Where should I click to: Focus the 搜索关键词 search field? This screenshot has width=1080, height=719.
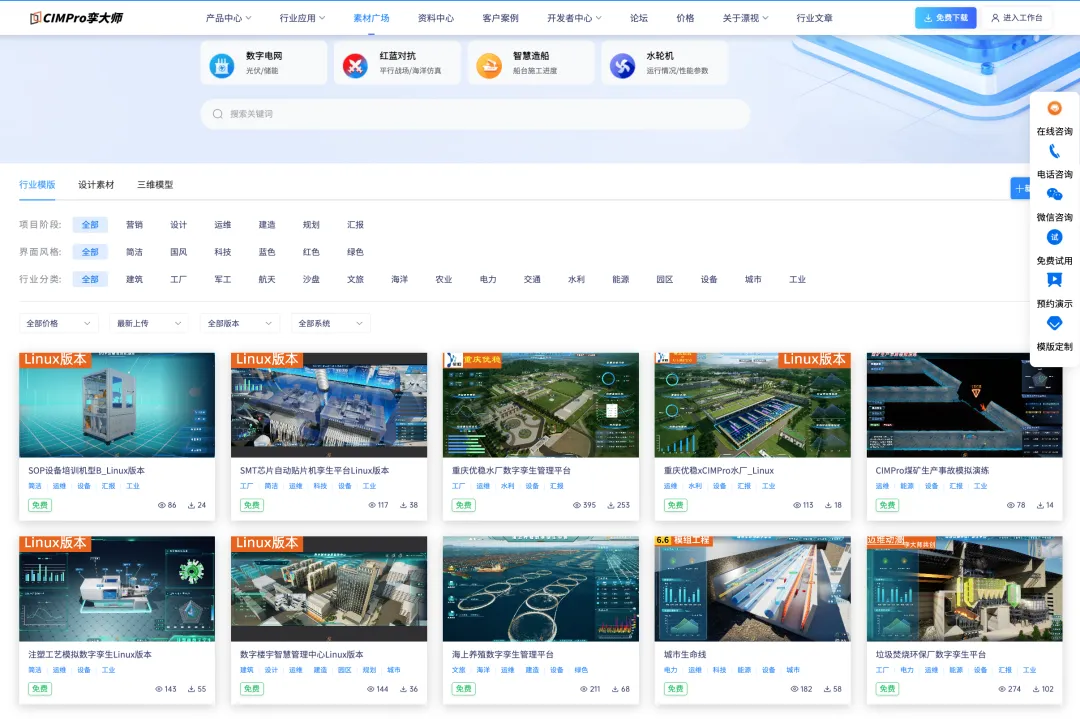coord(475,114)
